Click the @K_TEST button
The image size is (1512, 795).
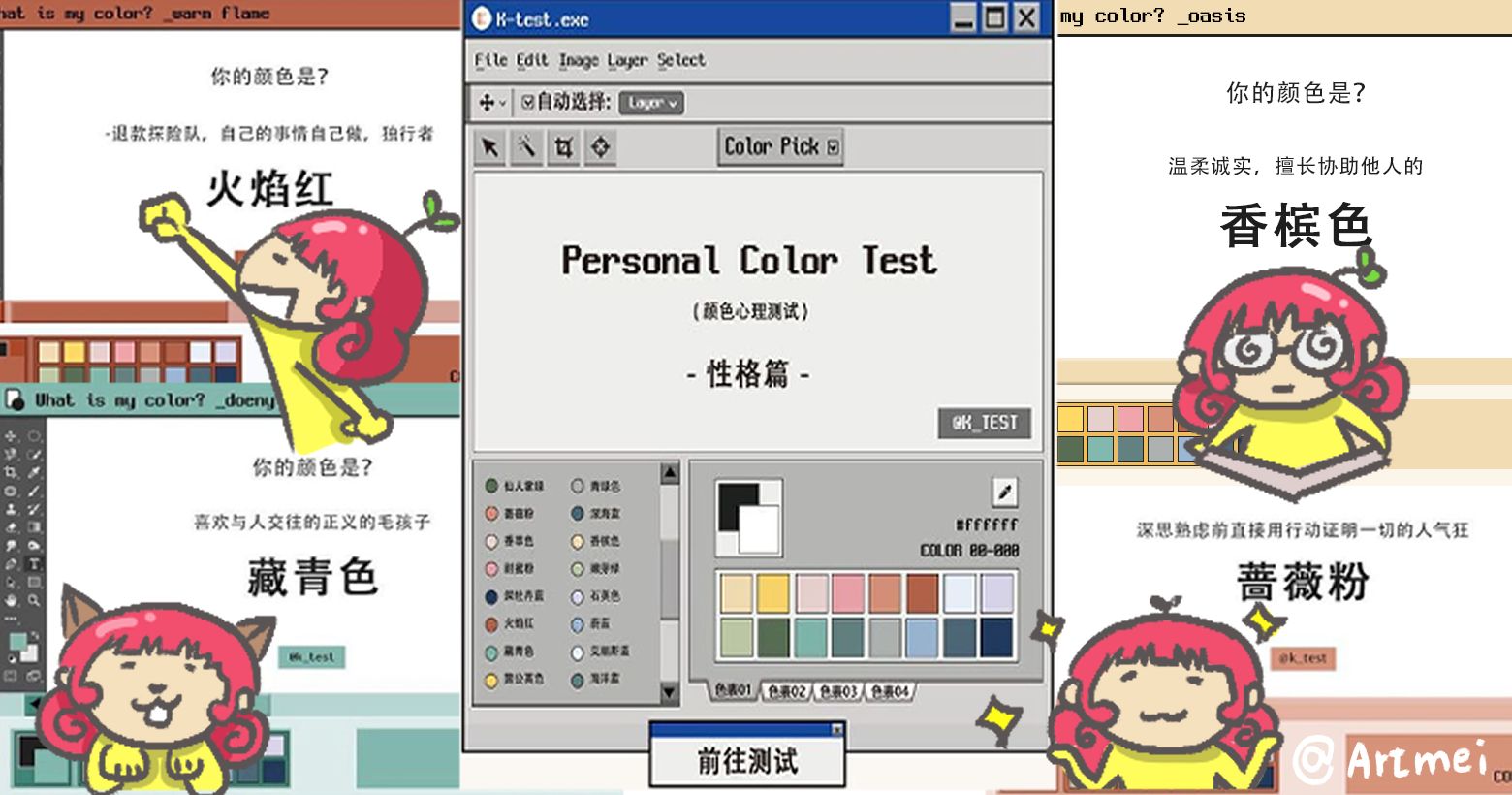pyautogui.click(x=984, y=423)
